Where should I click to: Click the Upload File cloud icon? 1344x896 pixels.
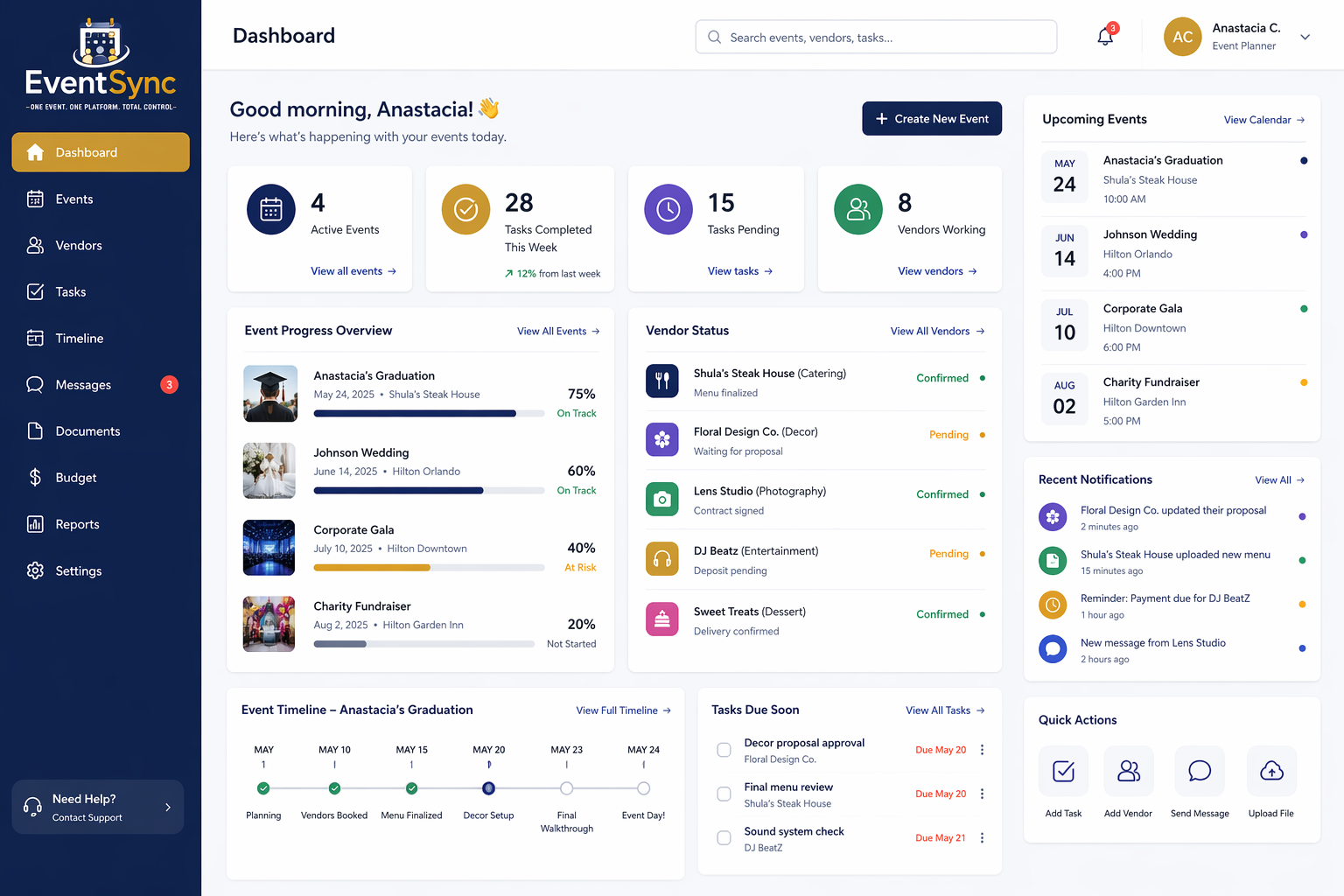[x=1271, y=771]
